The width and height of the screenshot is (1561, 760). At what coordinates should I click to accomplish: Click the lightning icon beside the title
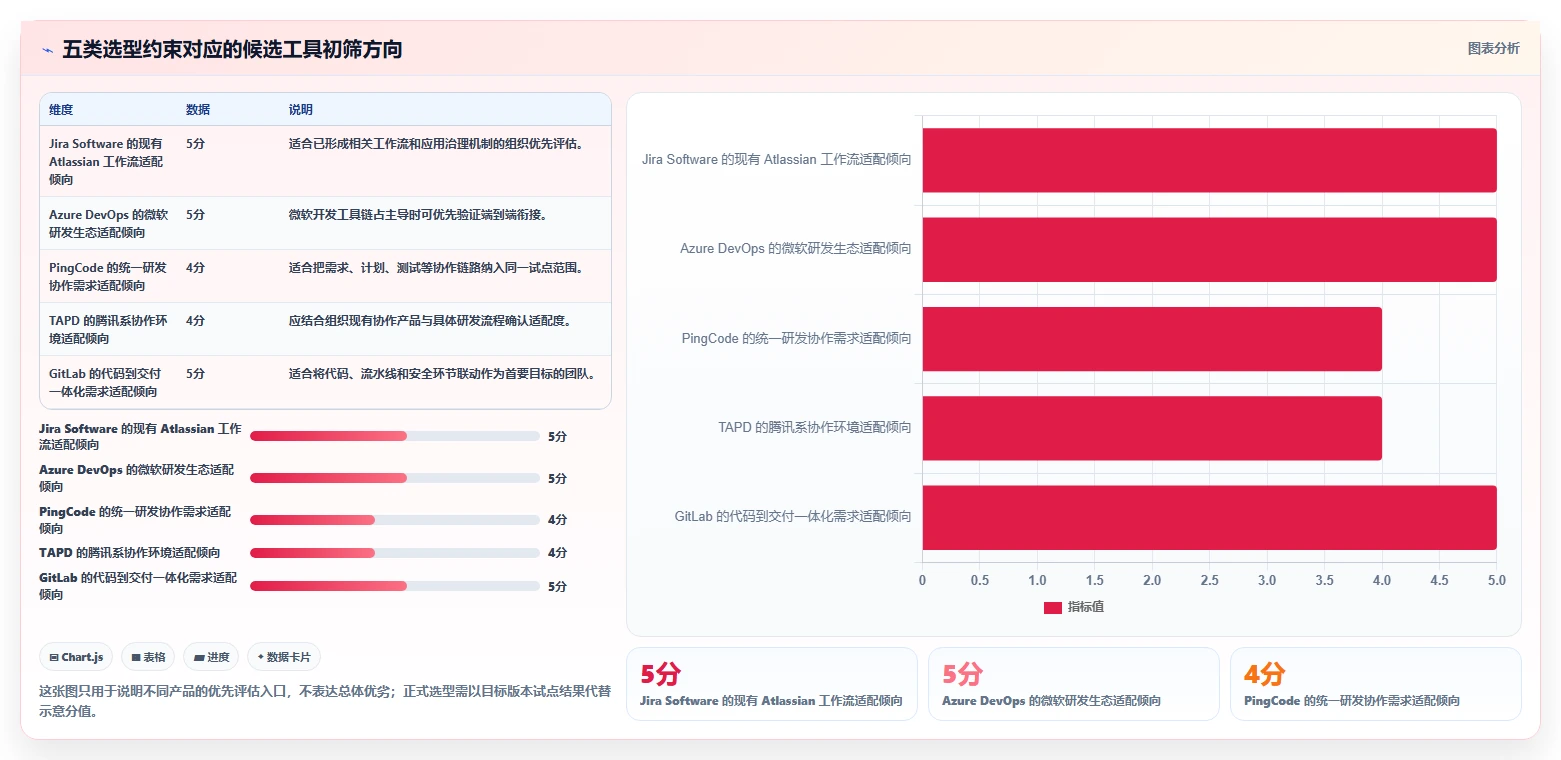pos(47,50)
